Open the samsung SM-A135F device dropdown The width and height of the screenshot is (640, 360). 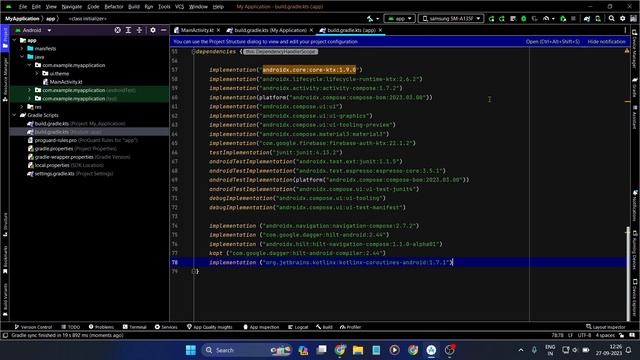451,19
